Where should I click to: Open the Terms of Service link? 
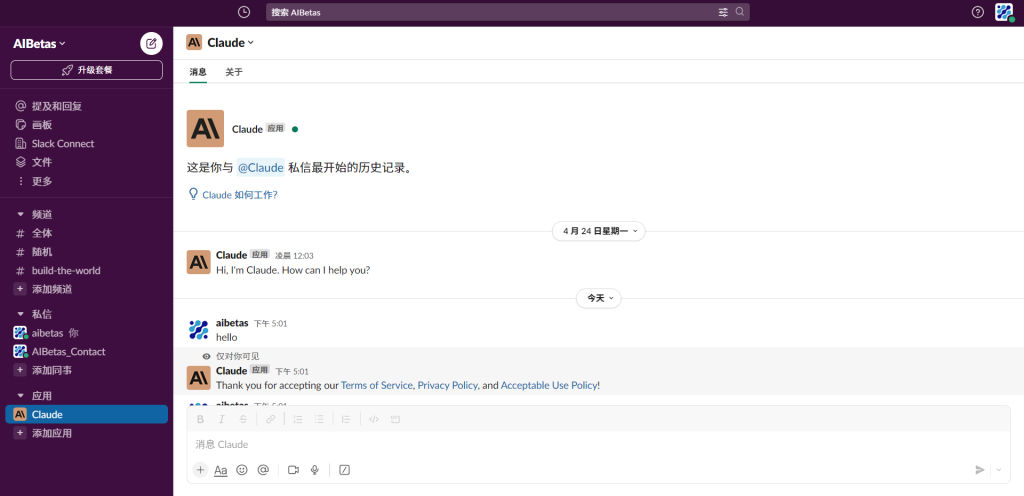(x=377, y=386)
